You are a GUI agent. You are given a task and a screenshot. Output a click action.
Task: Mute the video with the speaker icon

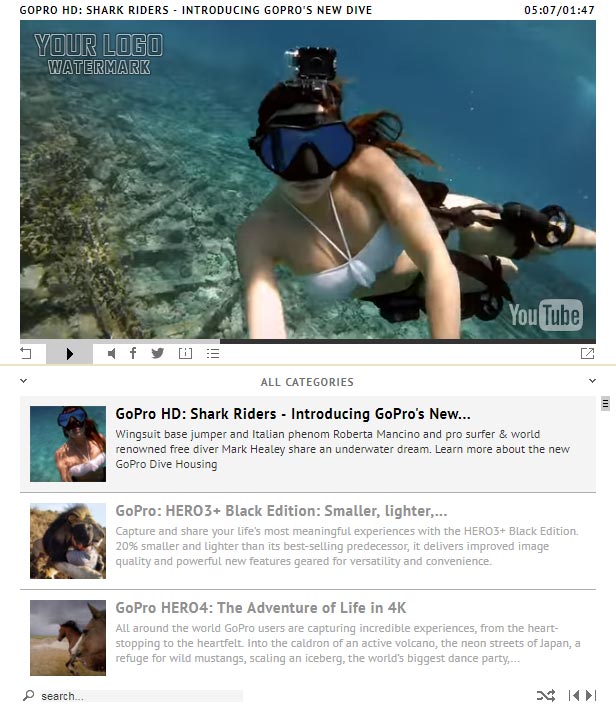[111, 353]
